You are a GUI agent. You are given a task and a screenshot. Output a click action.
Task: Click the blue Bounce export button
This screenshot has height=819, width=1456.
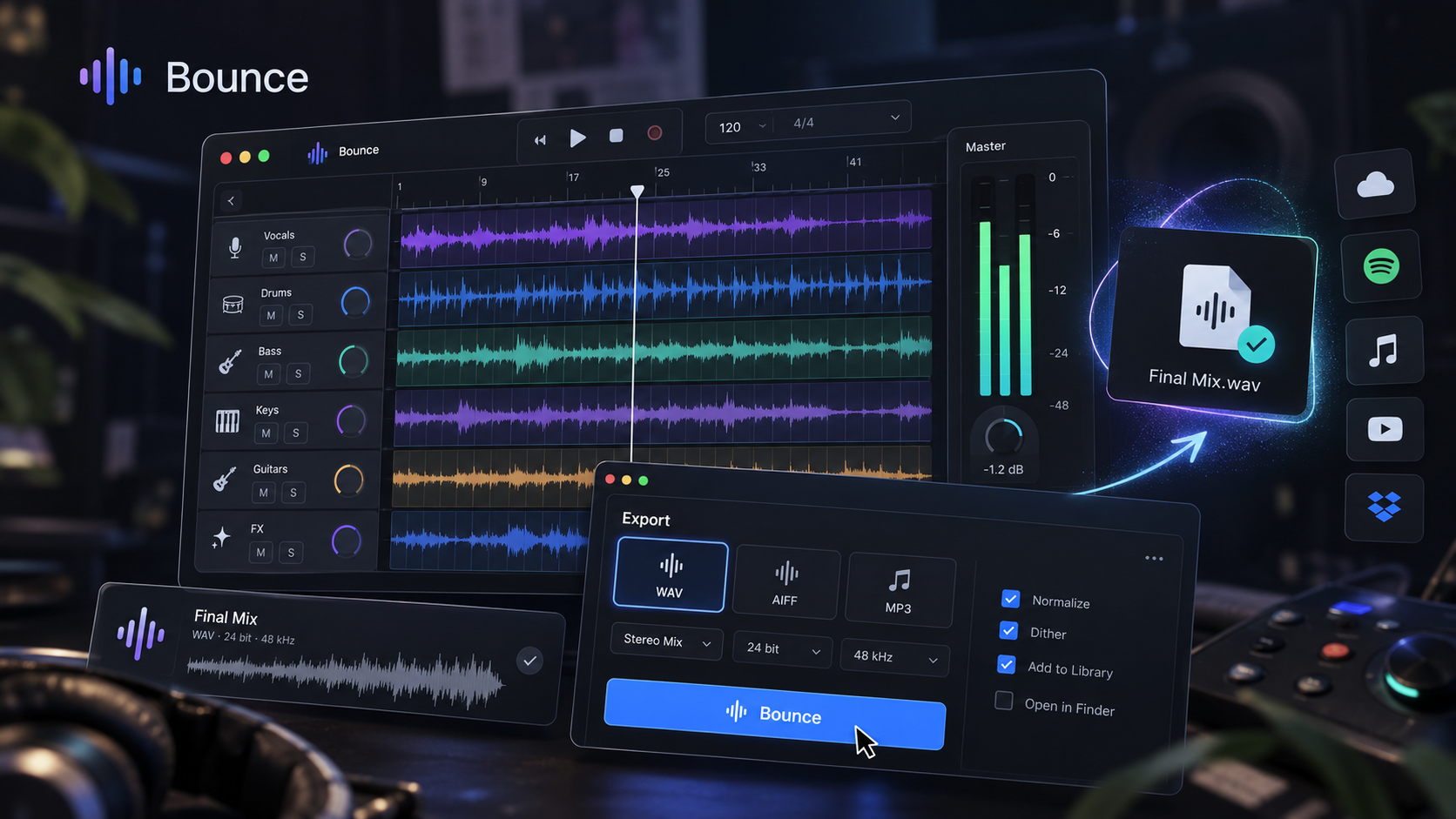774,715
